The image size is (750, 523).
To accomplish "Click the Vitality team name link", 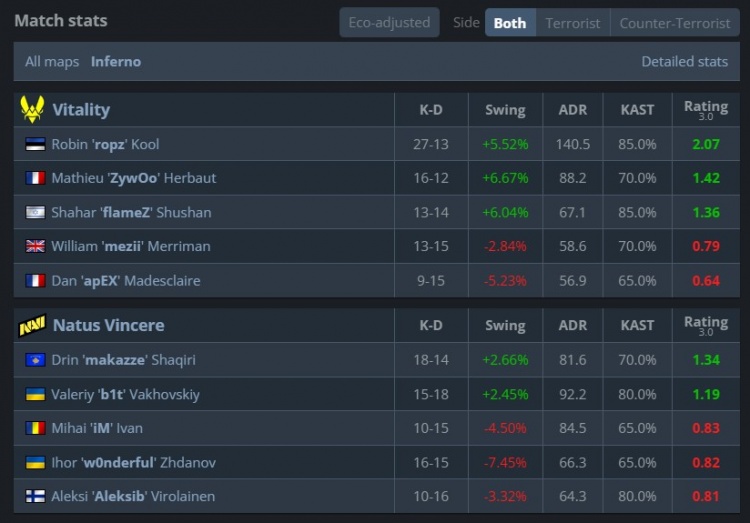I will point(81,109).
